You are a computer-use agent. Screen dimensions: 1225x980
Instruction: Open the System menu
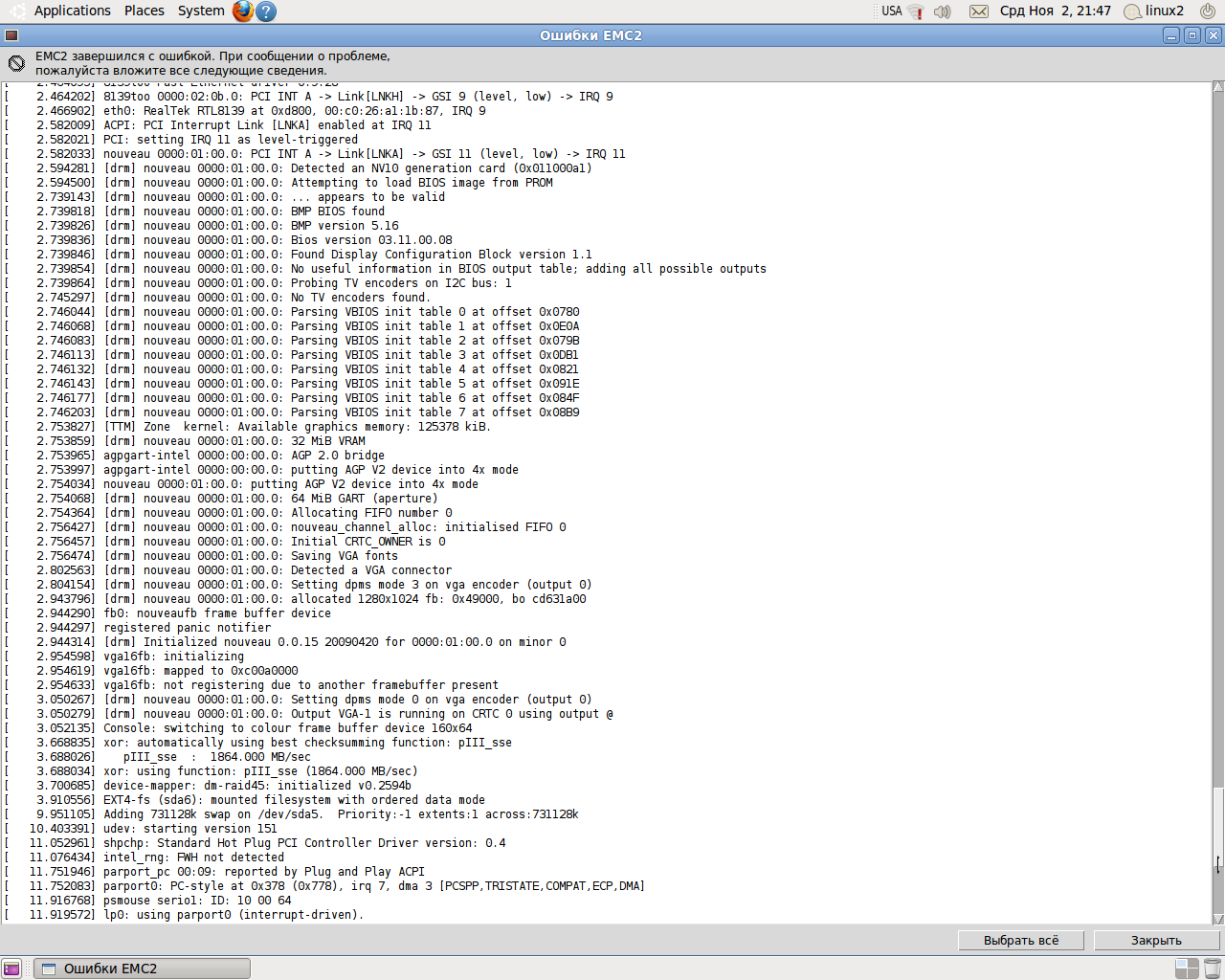tap(201, 11)
